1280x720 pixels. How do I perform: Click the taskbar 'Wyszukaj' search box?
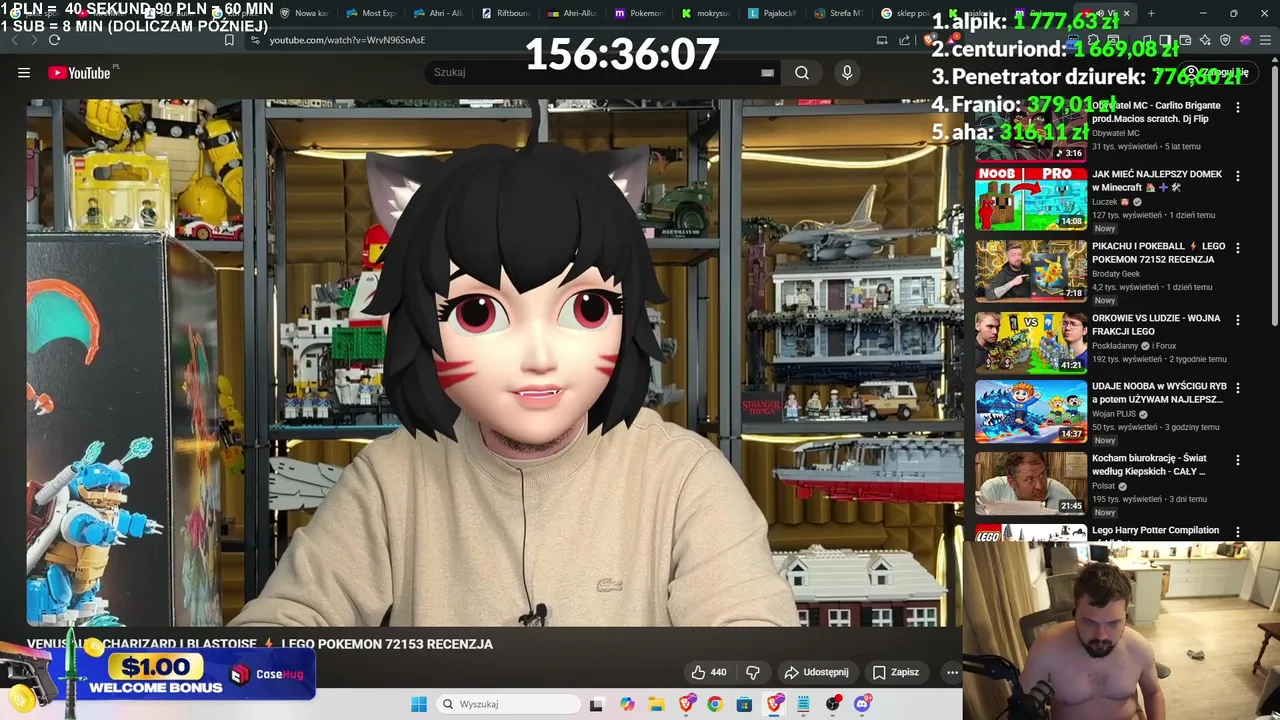tap(509, 704)
